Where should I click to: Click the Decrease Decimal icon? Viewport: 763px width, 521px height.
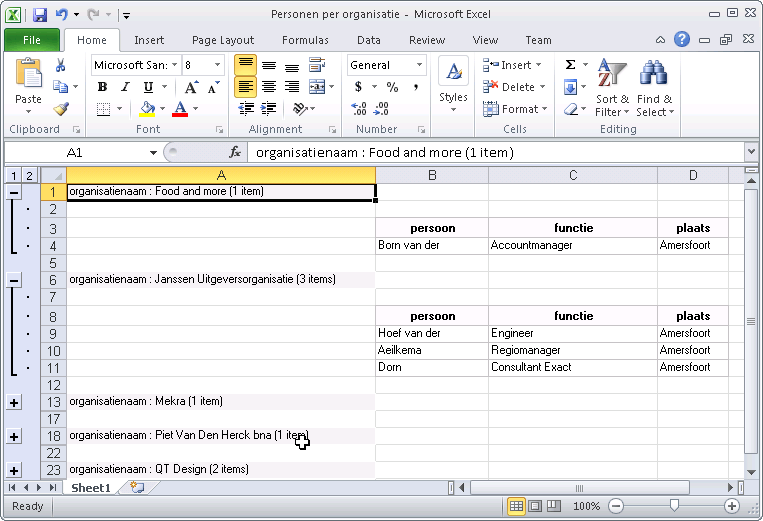point(381,108)
